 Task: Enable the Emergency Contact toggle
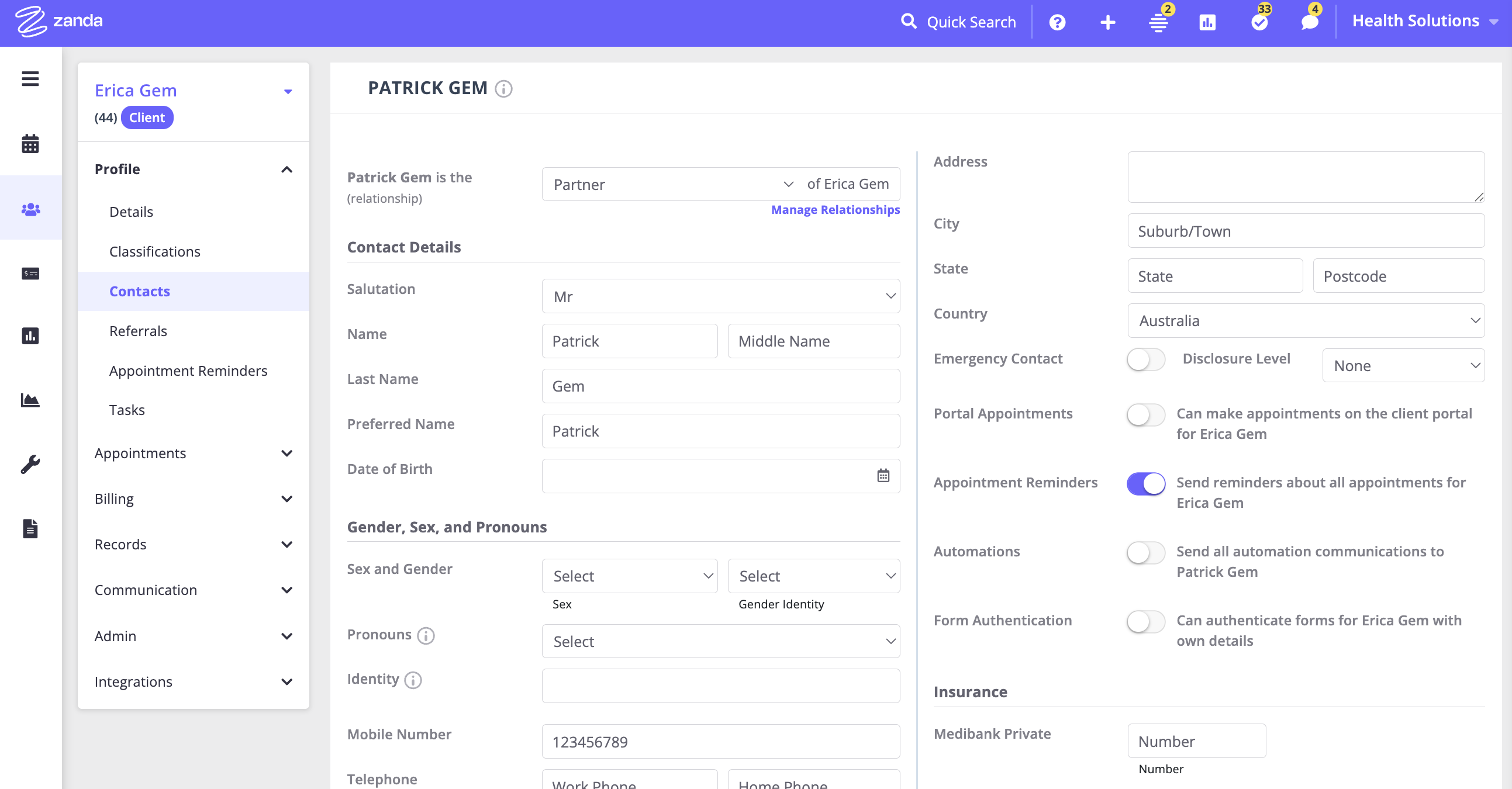[1145, 359]
